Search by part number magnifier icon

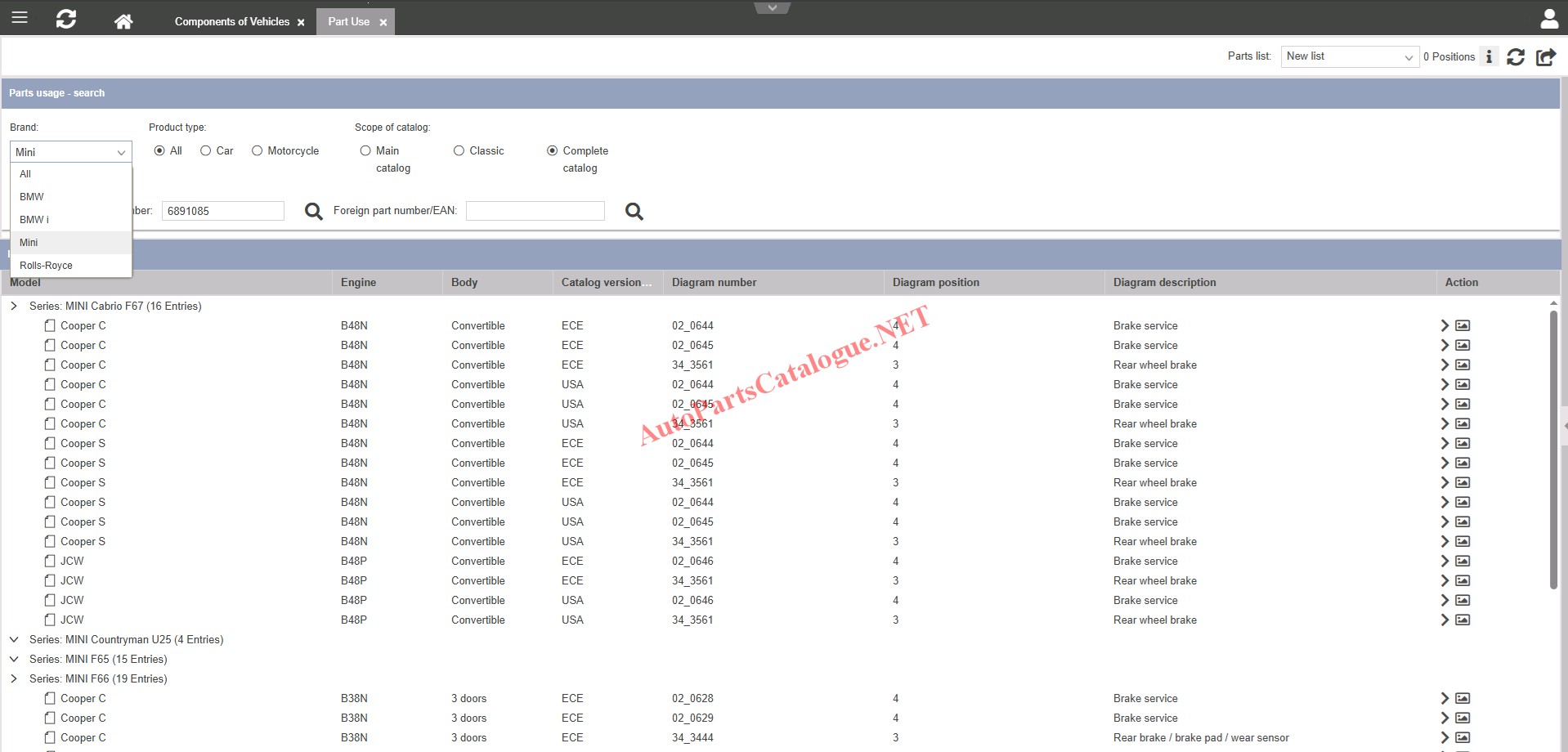click(313, 212)
